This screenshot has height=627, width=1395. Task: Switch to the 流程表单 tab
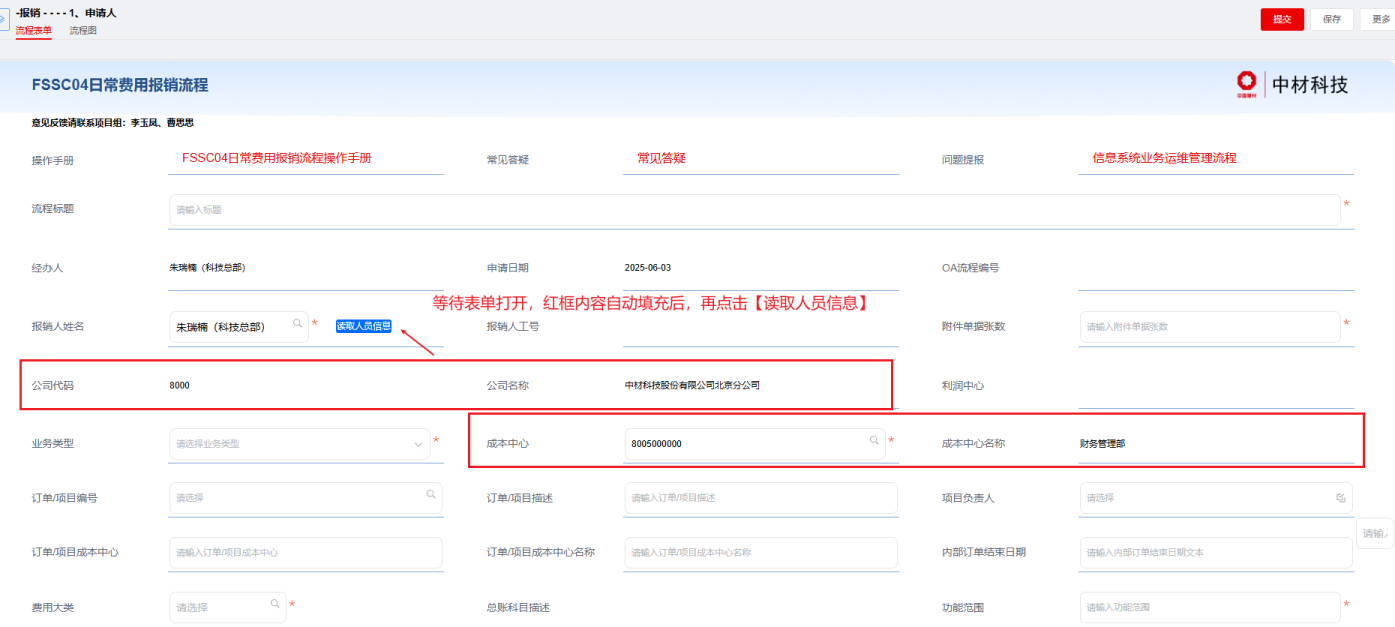tap(34, 31)
